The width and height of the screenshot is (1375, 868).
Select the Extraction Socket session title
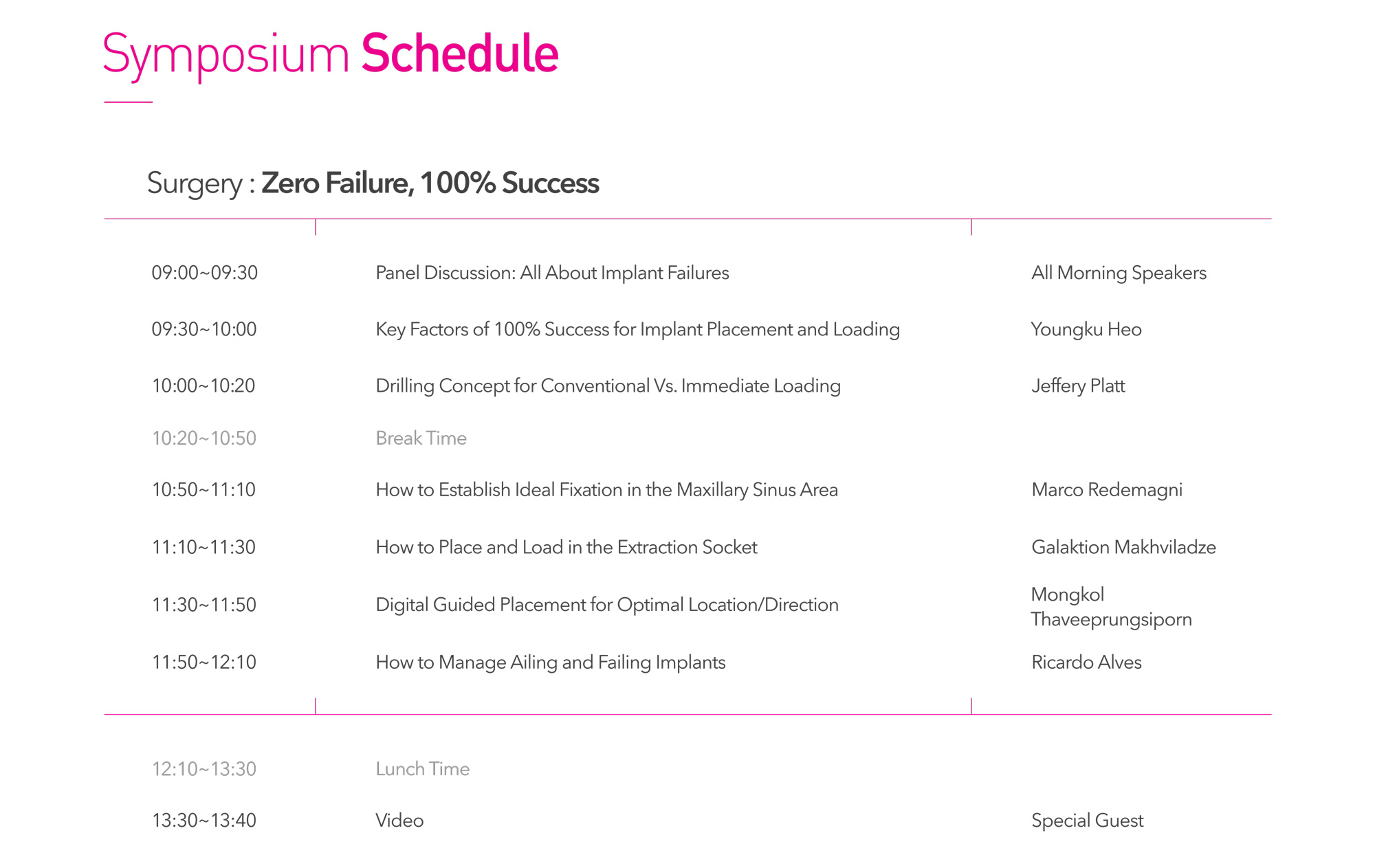point(566,547)
